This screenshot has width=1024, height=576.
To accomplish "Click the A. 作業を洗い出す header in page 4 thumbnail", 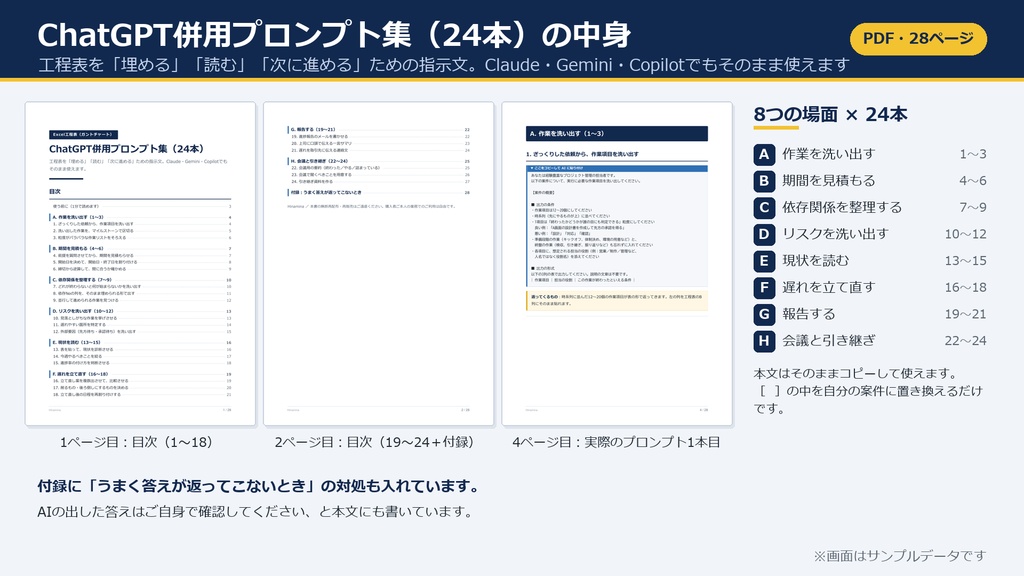I will click(616, 133).
